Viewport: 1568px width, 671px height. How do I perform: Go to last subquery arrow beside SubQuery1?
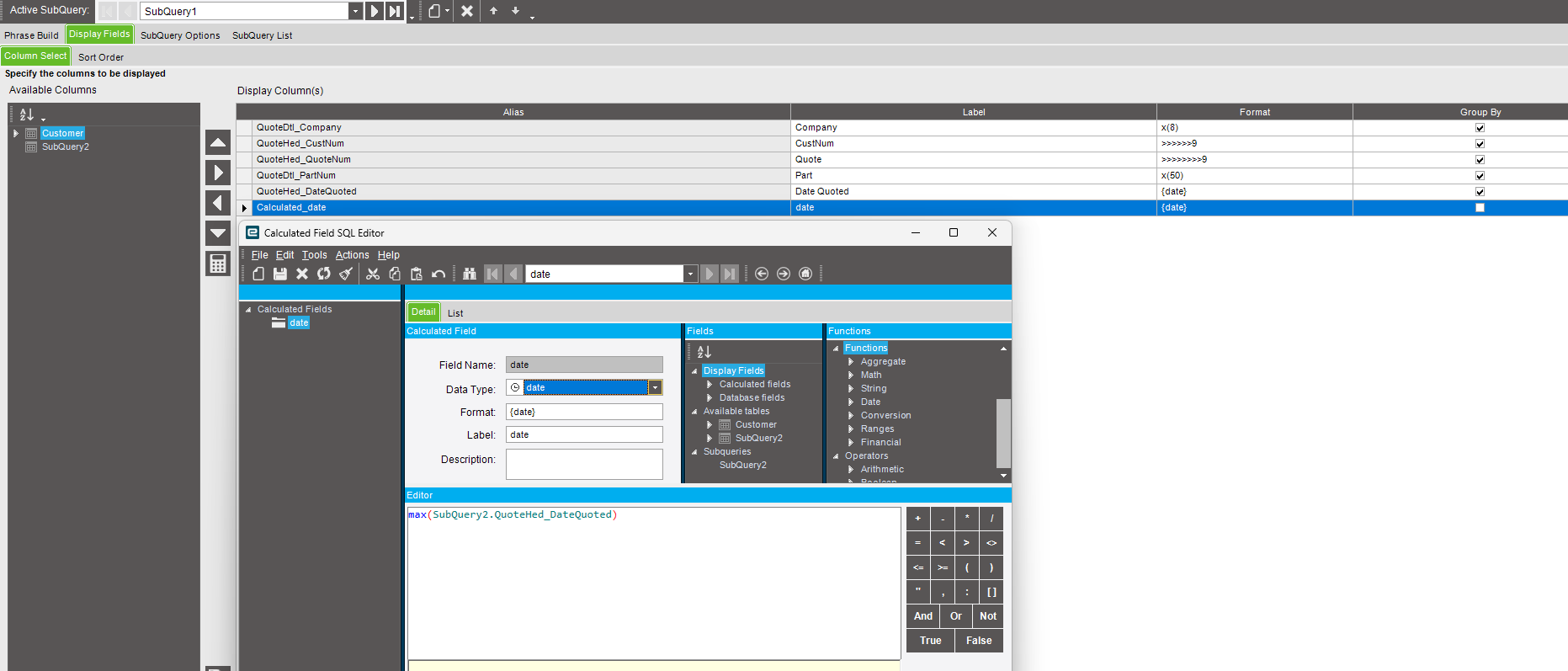[x=395, y=11]
